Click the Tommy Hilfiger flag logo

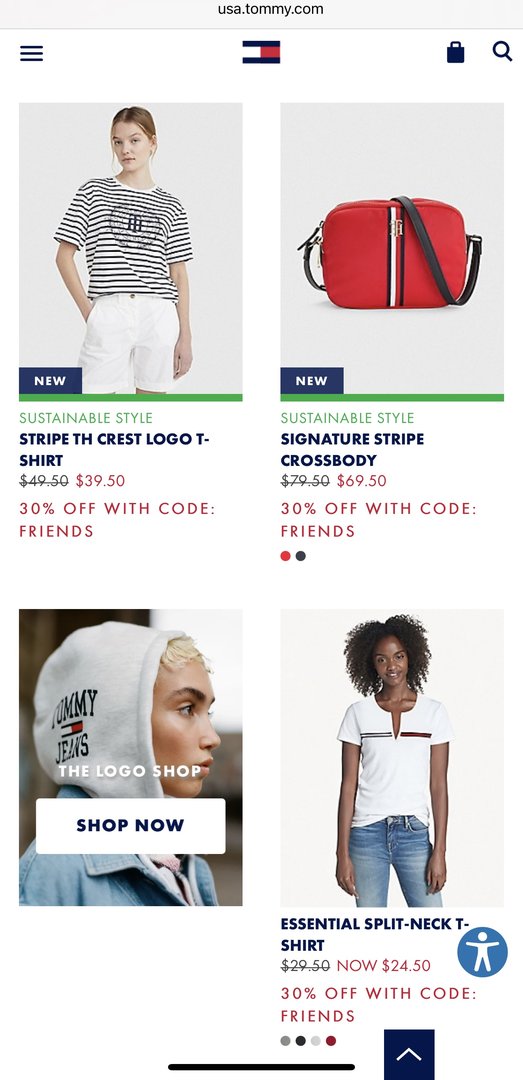click(261, 52)
